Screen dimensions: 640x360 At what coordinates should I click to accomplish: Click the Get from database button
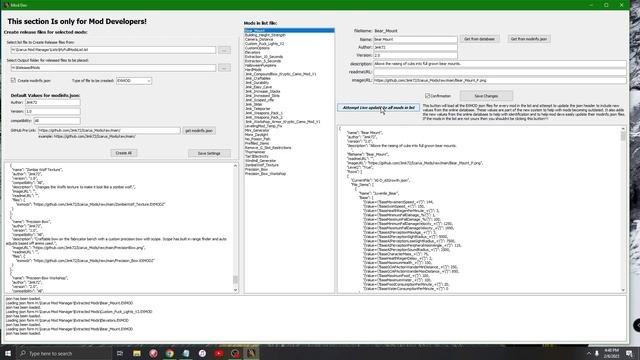[x=480, y=39]
